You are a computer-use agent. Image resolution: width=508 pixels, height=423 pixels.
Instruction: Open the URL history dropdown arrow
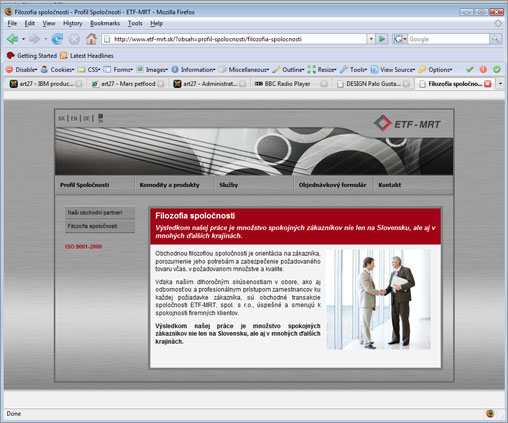point(371,39)
